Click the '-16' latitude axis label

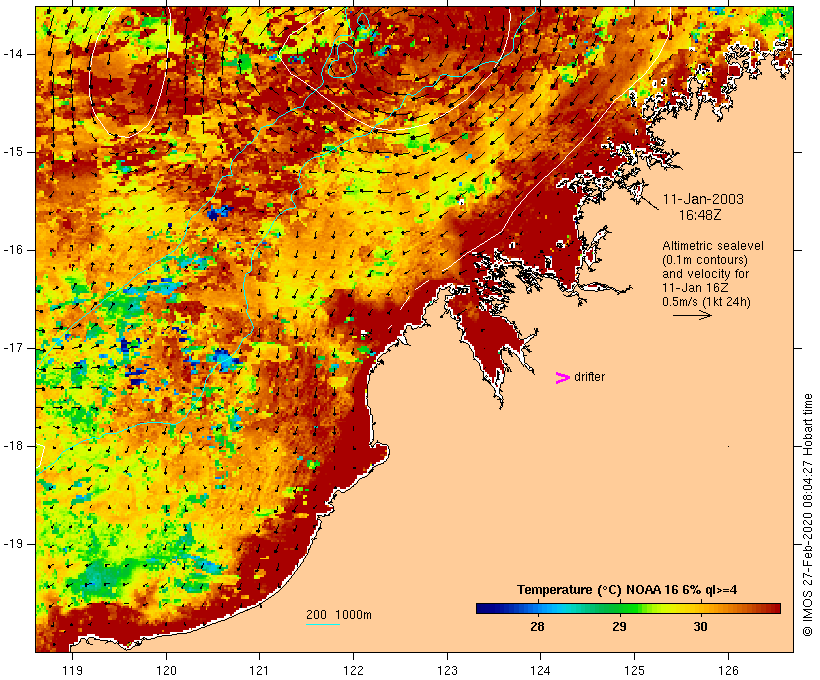[12, 250]
